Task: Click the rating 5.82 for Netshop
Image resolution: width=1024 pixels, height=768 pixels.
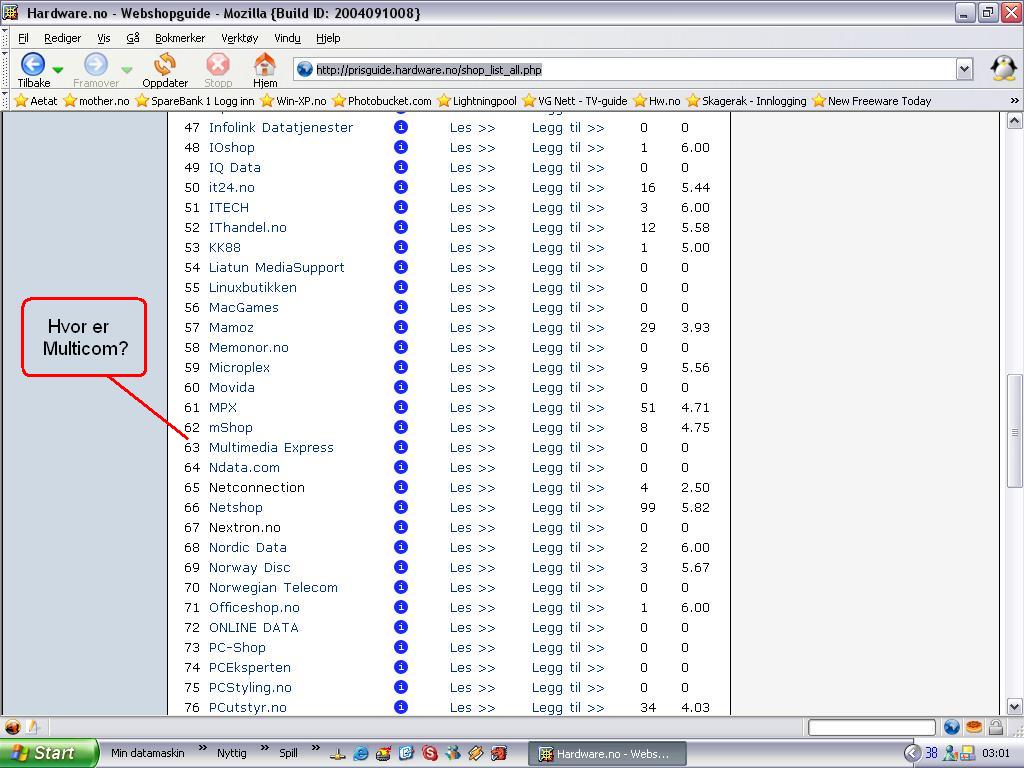Action: click(695, 507)
